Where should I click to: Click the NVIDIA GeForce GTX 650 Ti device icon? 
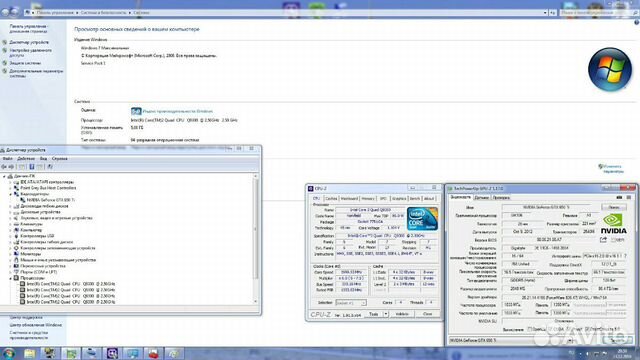23,200
